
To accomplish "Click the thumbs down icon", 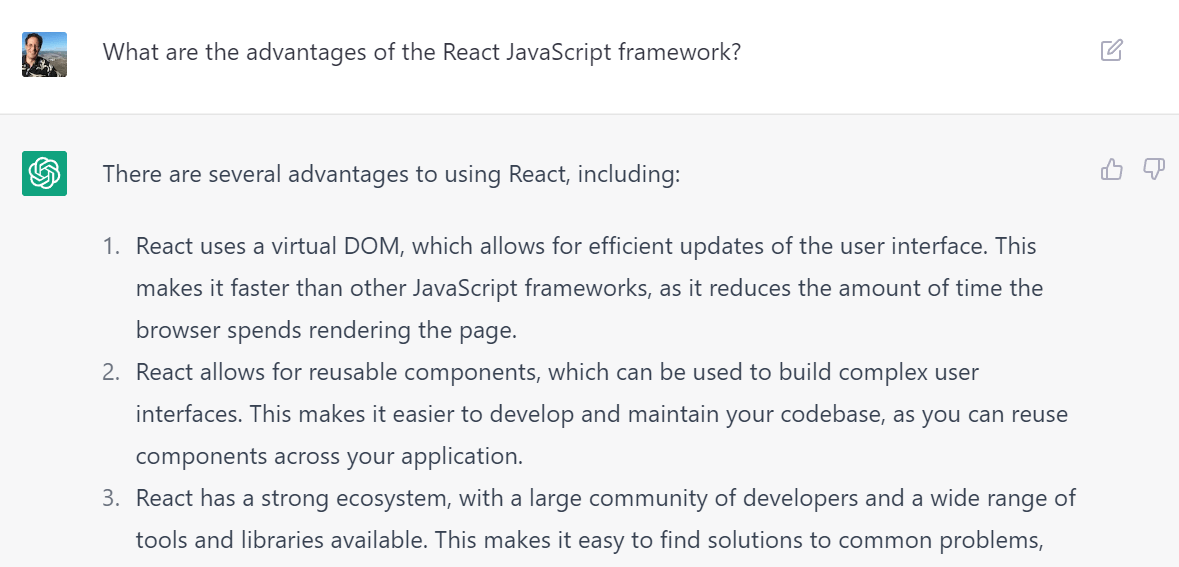I will 1153,169.
